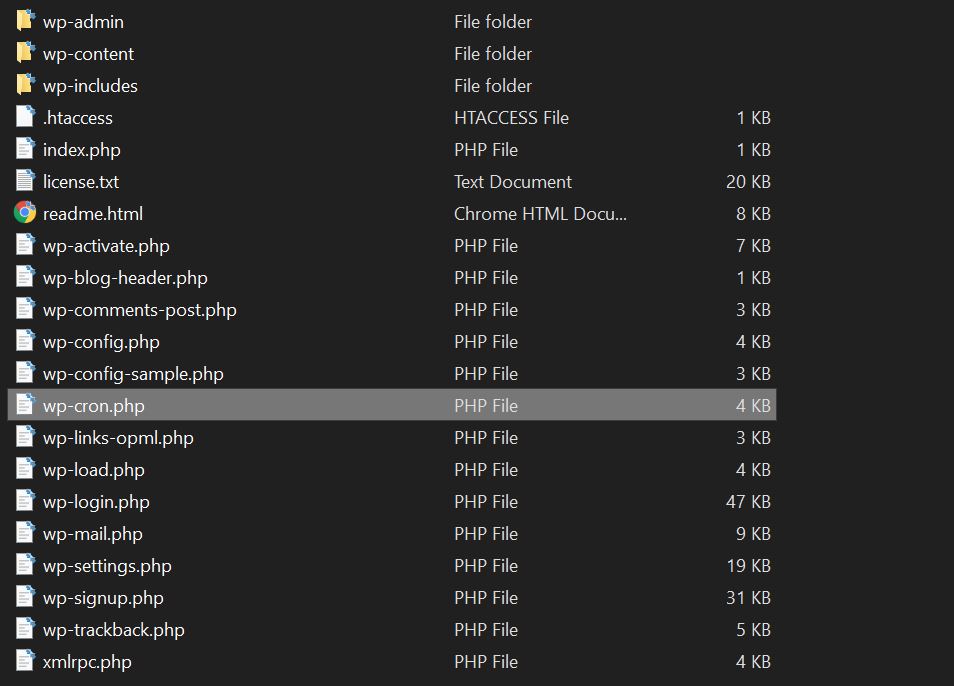Screen dimensions: 954x686
Task: Click the 5 KB size of wp-trackback.php
Action: 753,630
